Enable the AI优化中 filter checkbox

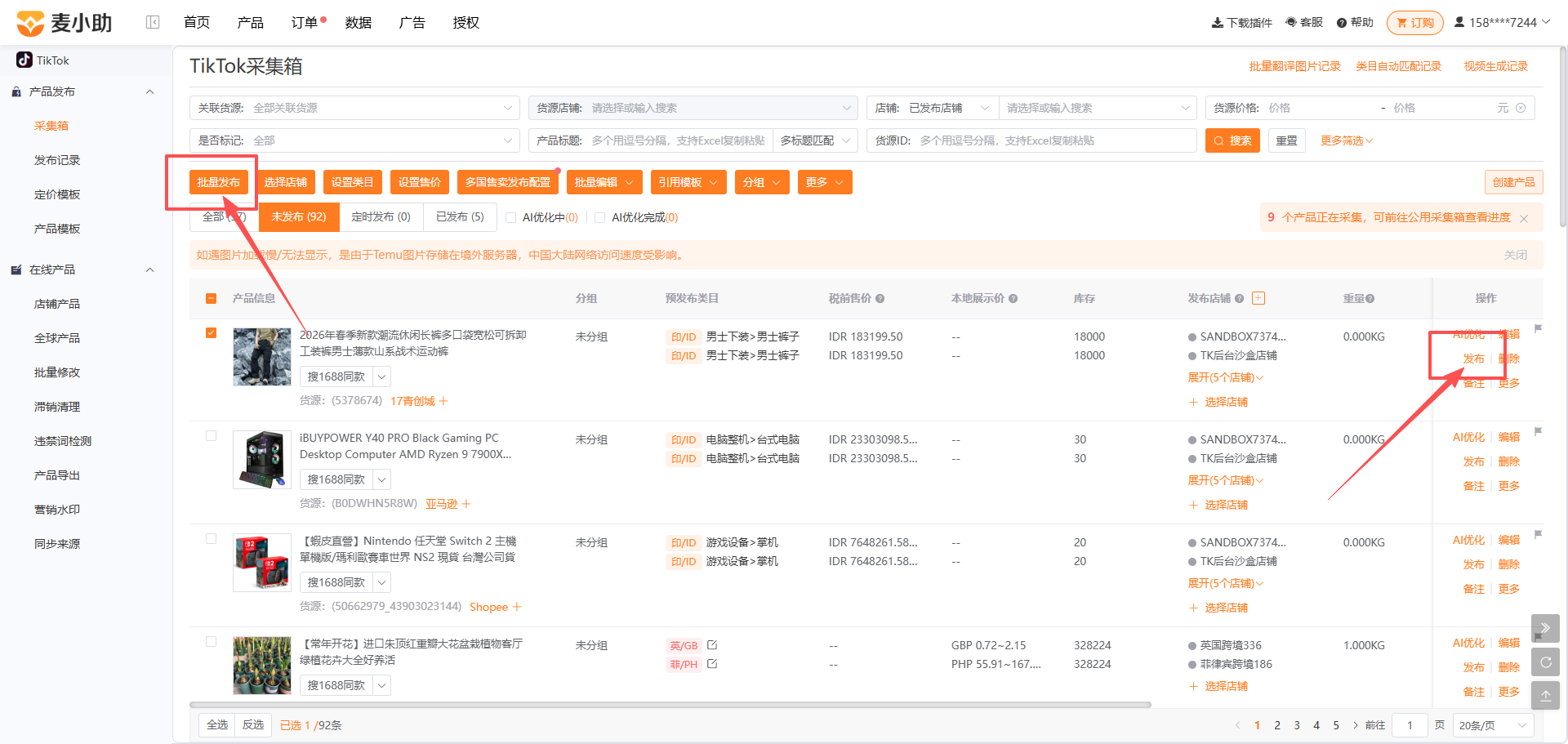(x=510, y=217)
